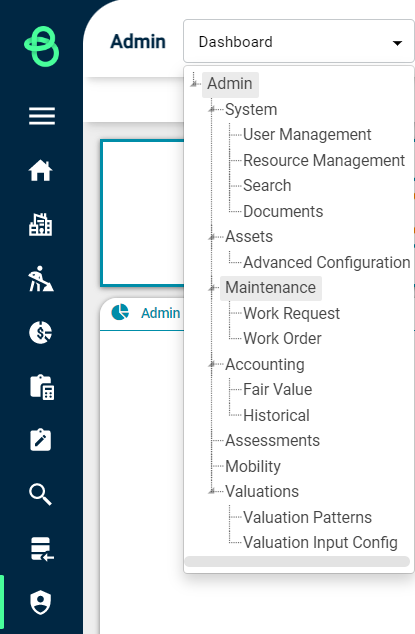Open the Admin pie chart tab
The width and height of the screenshot is (415, 634).
coord(146,313)
